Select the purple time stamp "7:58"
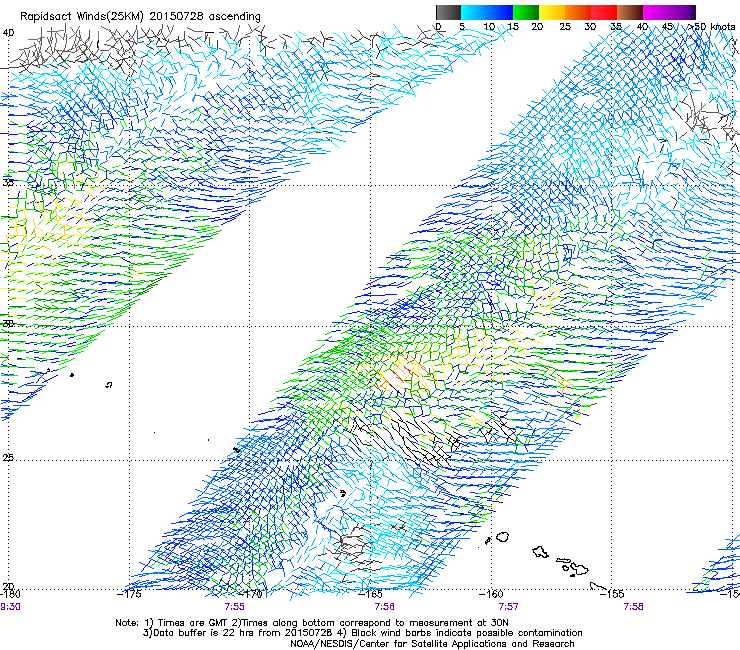Screen dimensions: 740x650 633,607
